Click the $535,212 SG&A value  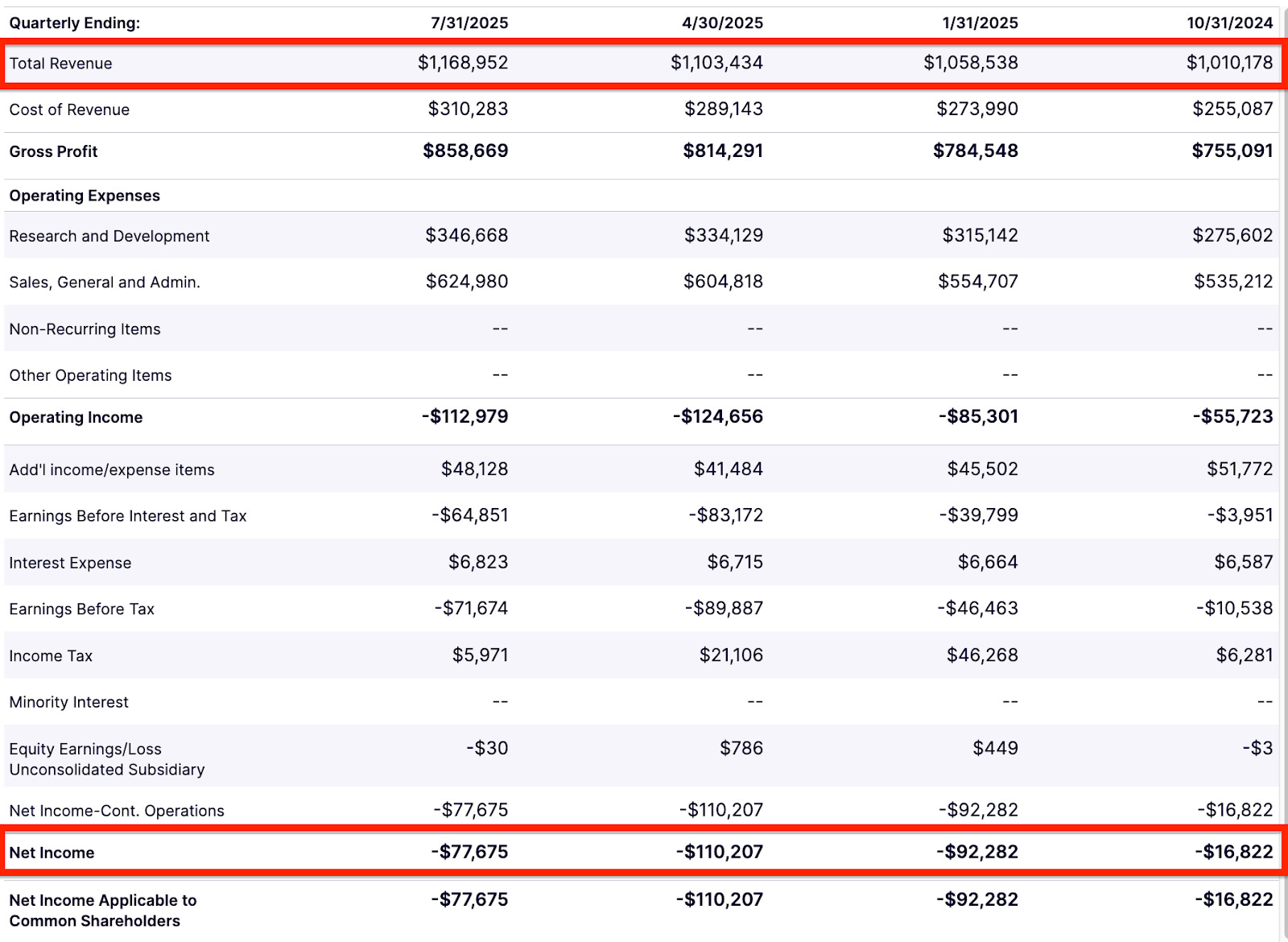pos(1233,282)
